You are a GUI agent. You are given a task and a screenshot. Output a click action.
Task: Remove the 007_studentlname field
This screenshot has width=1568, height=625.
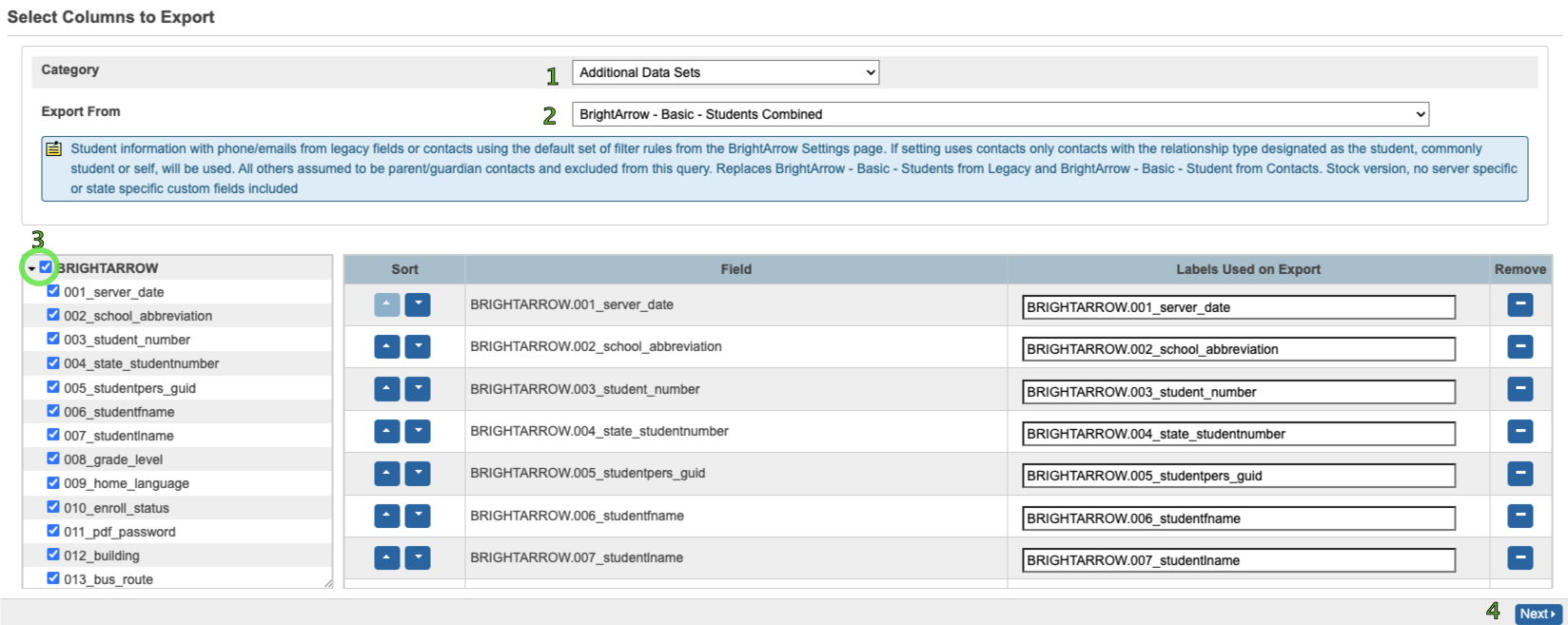click(1520, 557)
